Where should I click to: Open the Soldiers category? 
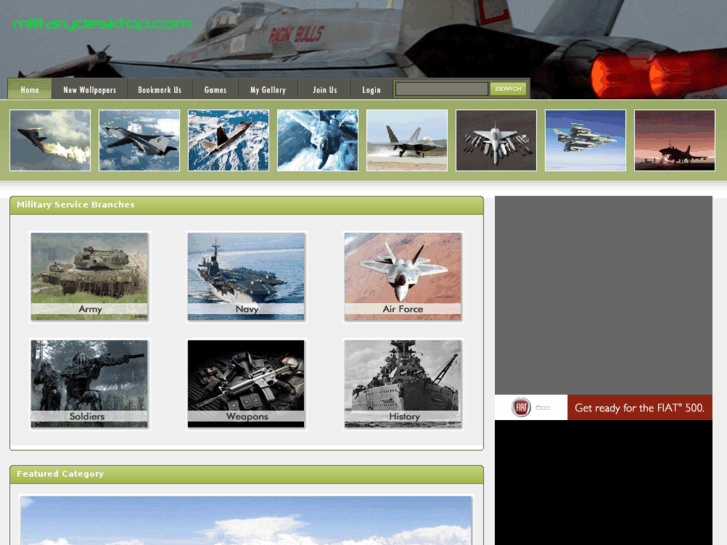[x=89, y=384]
